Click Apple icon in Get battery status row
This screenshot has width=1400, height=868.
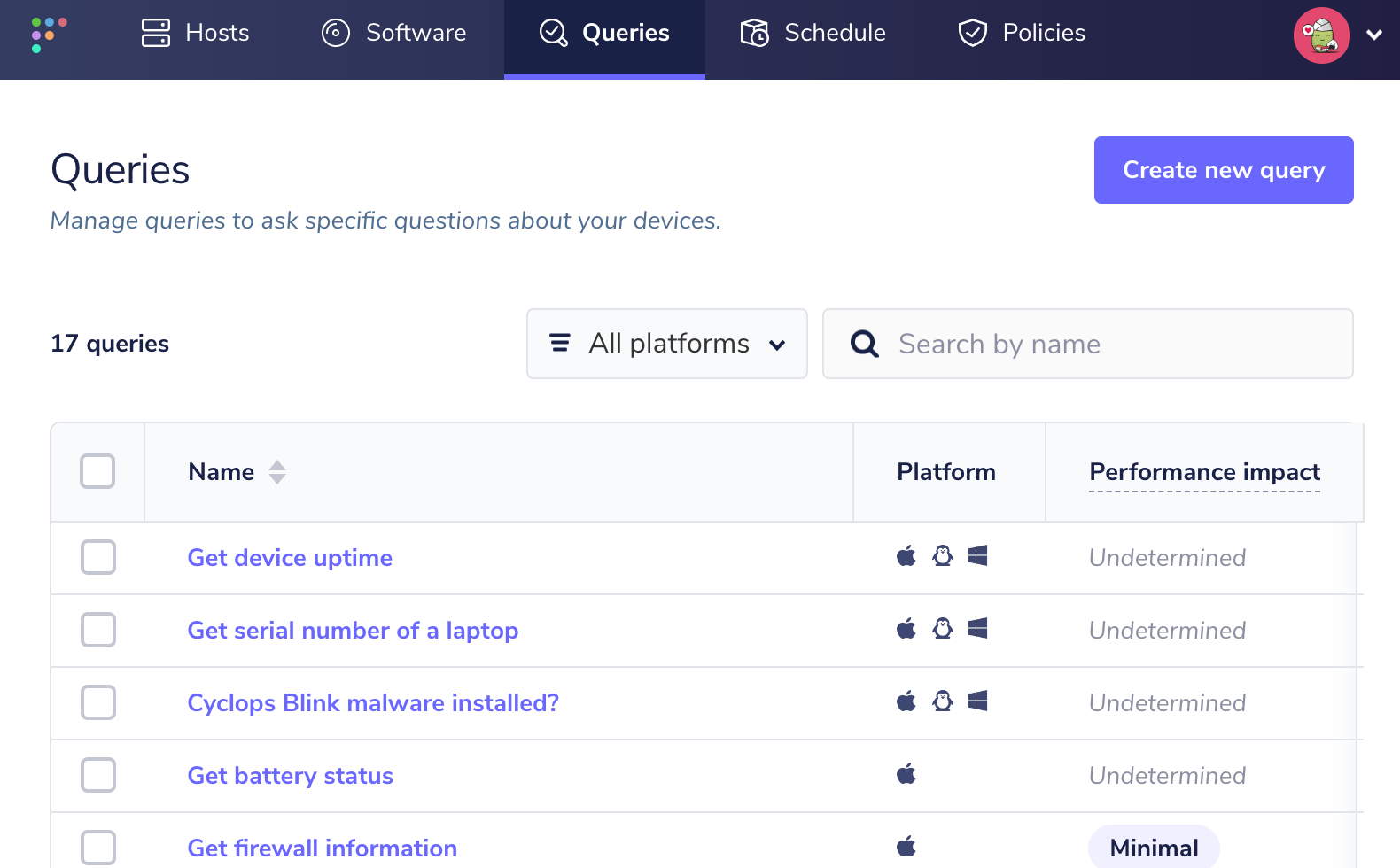[x=906, y=775]
